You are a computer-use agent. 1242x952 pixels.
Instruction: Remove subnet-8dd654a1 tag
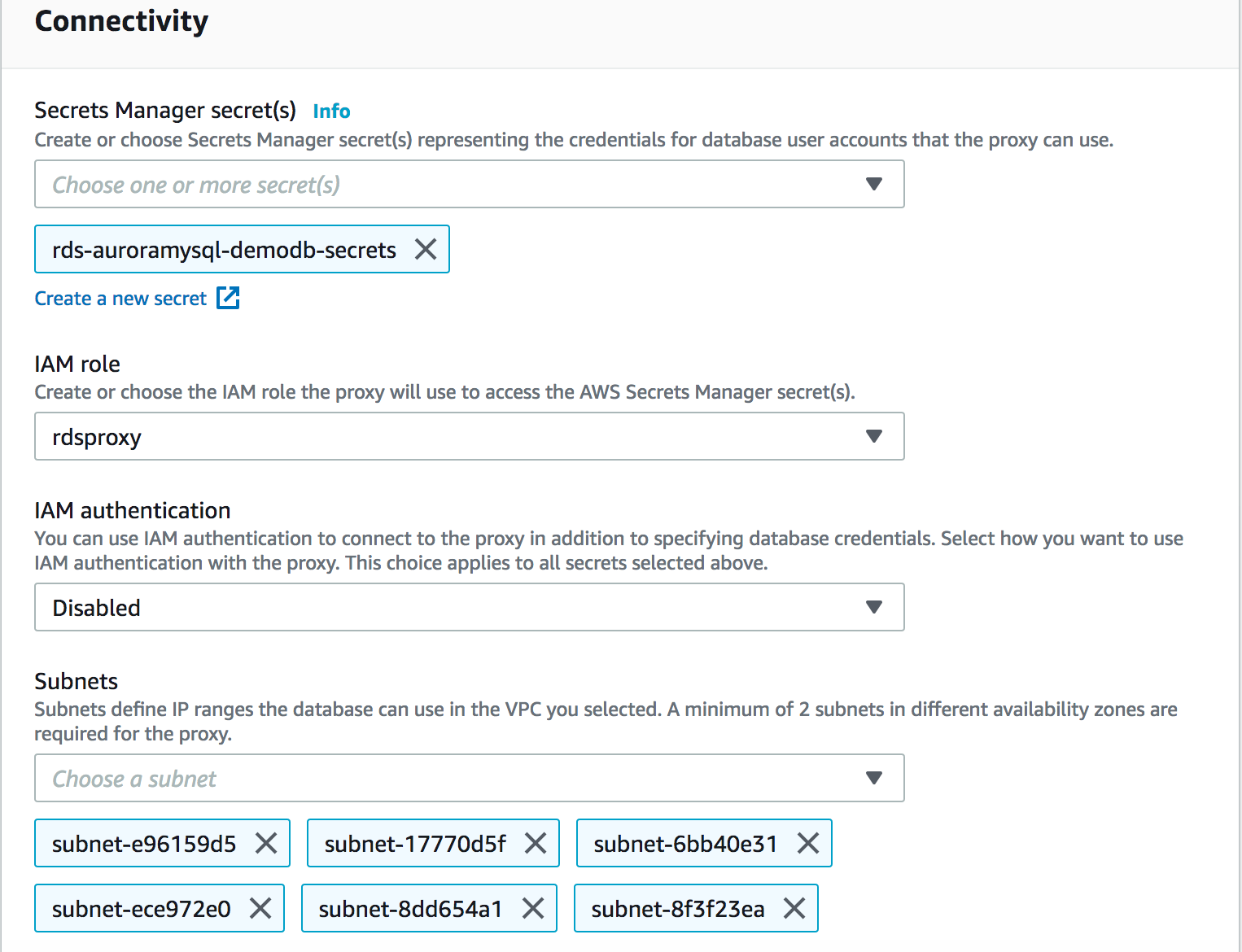533,908
